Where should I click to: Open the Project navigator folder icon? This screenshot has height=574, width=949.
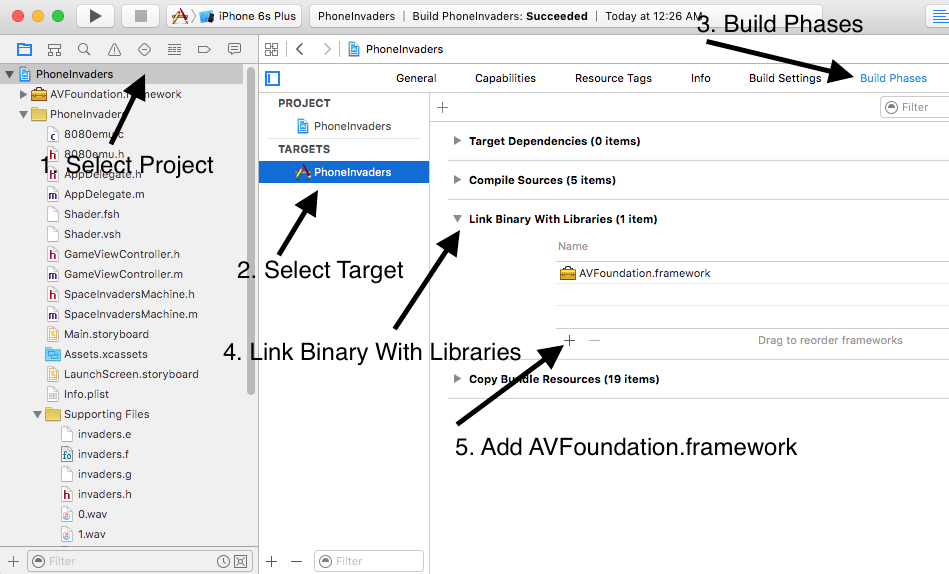[24, 49]
